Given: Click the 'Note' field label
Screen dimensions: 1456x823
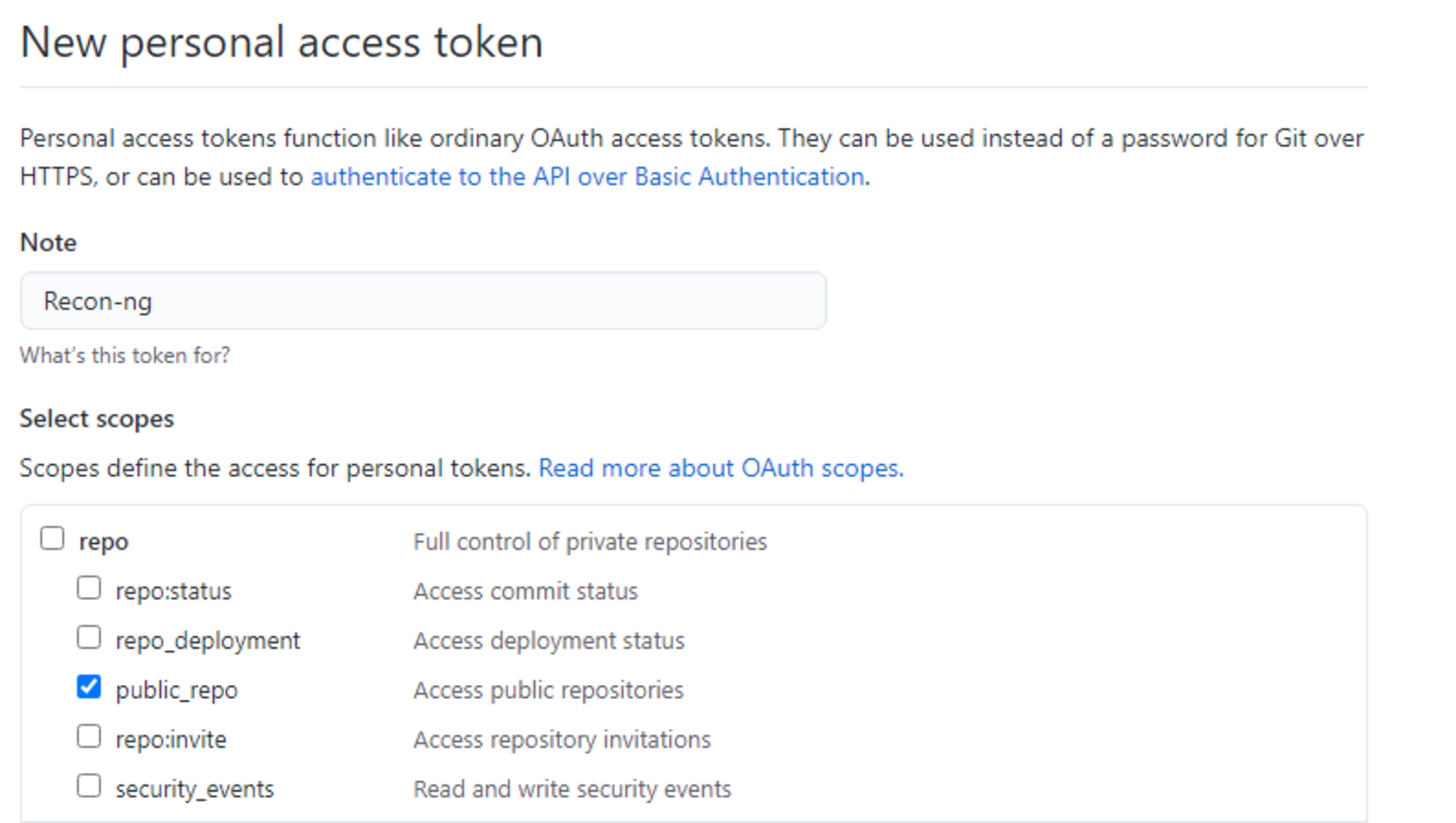Looking at the screenshot, I should pyautogui.click(x=48, y=243).
